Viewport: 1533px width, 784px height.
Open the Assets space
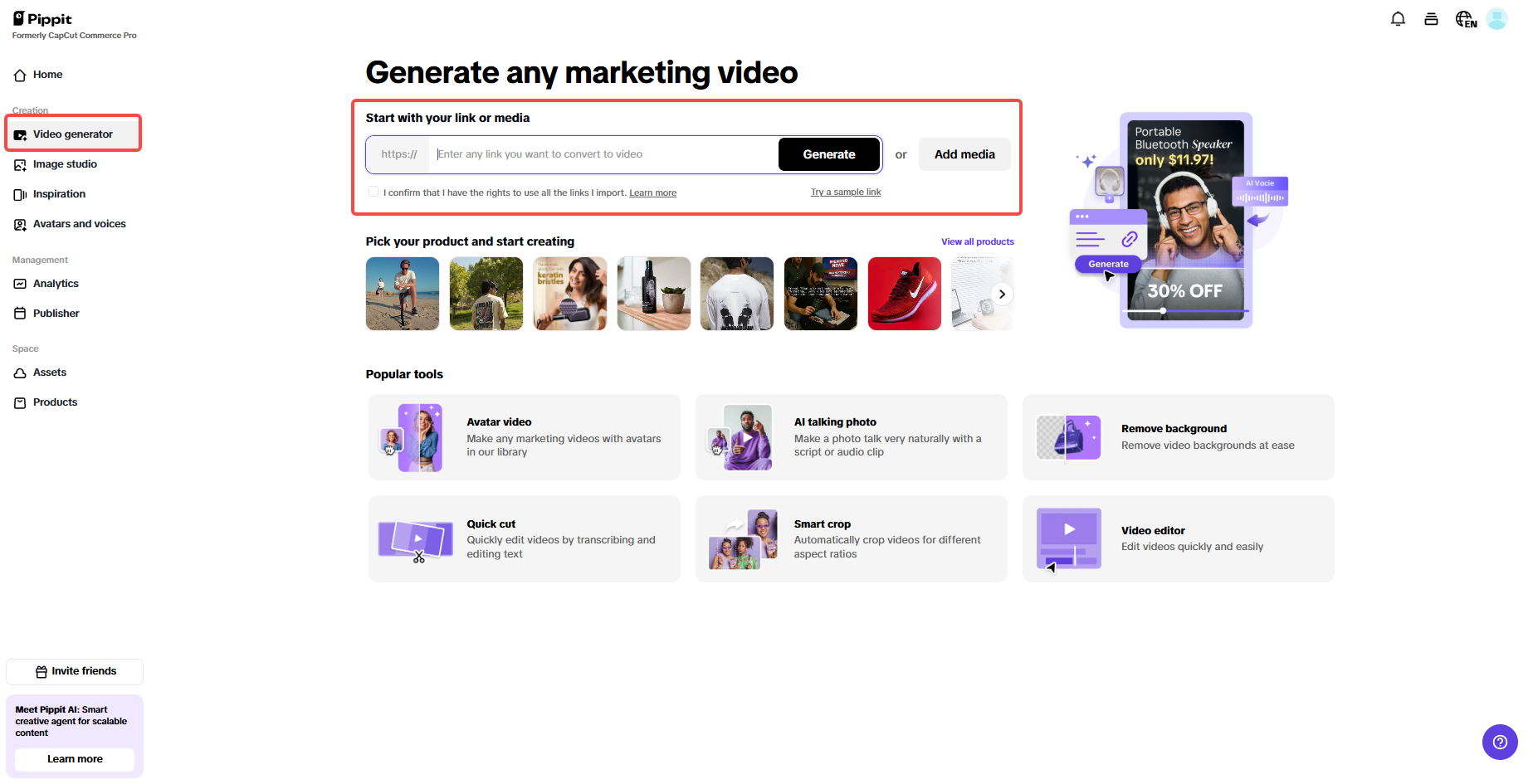point(50,372)
